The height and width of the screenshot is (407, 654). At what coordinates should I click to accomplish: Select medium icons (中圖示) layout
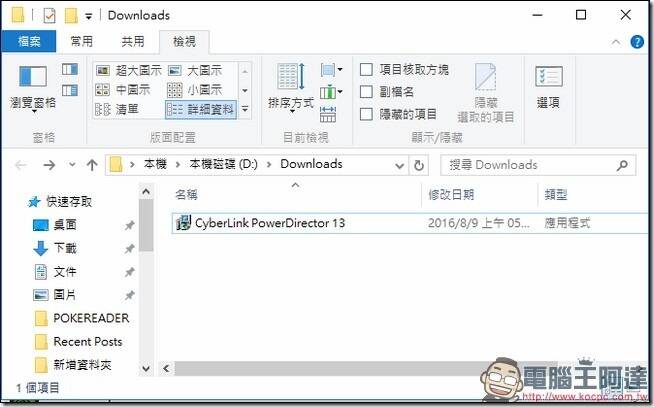coord(123,89)
